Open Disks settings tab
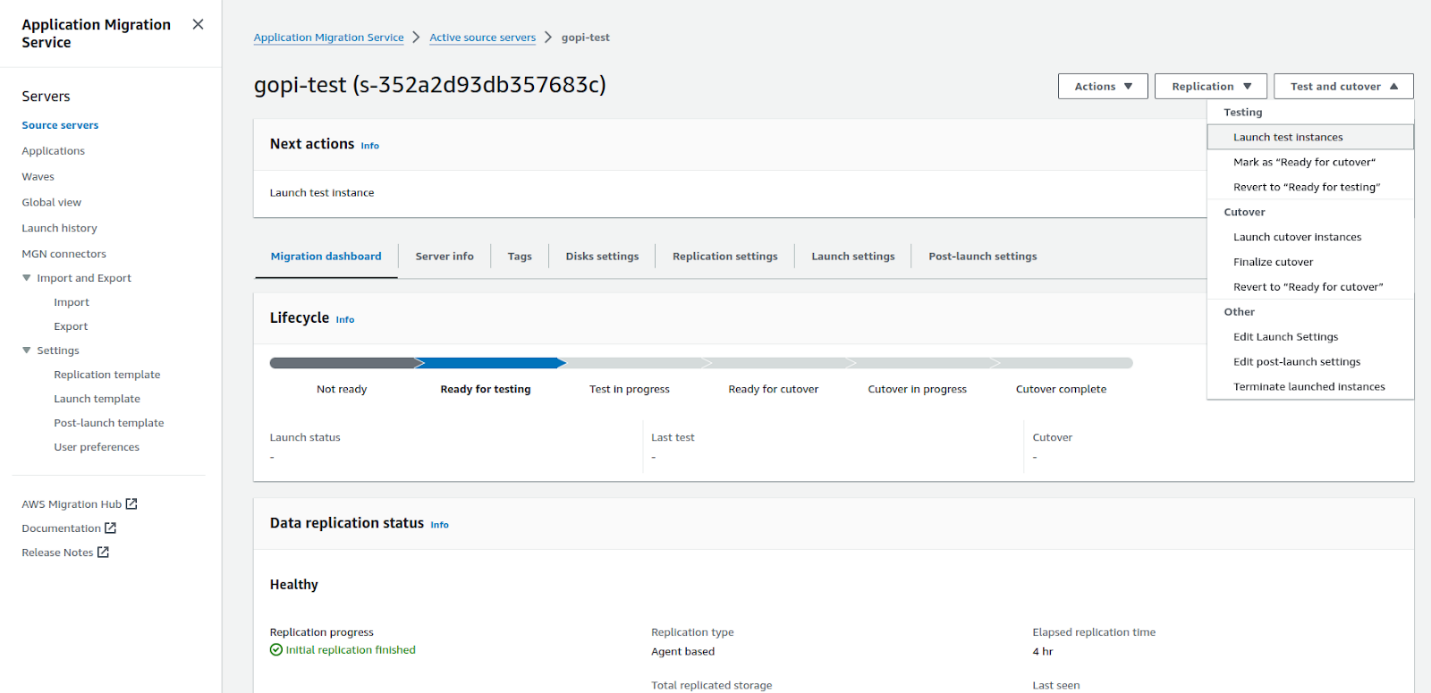This screenshot has width=1431, height=693. click(602, 256)
